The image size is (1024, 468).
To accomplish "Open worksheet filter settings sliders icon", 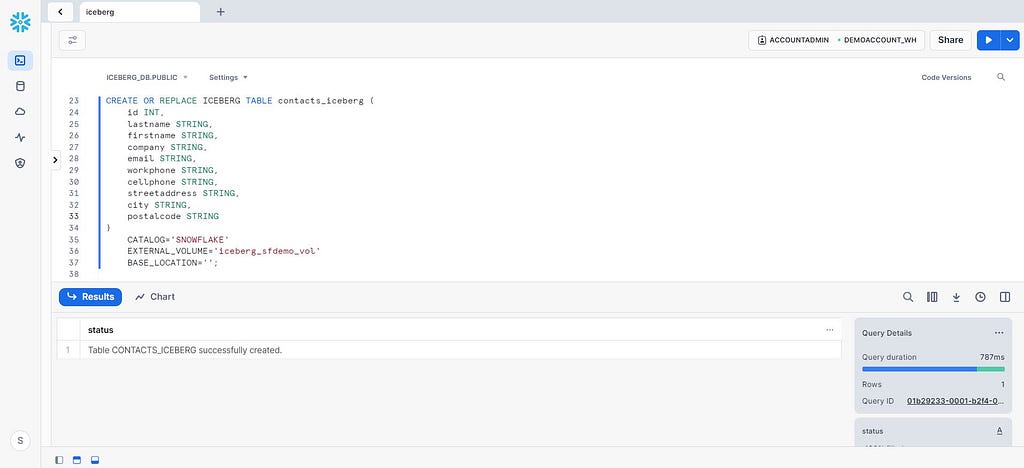I will pyautogui.click(x=72, y=40).
